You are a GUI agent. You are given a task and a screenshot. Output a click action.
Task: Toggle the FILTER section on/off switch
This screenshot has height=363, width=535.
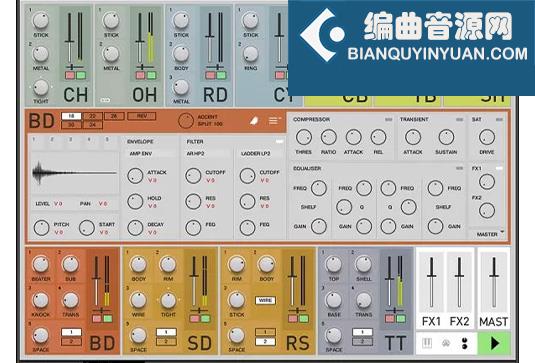pos(279,141)
